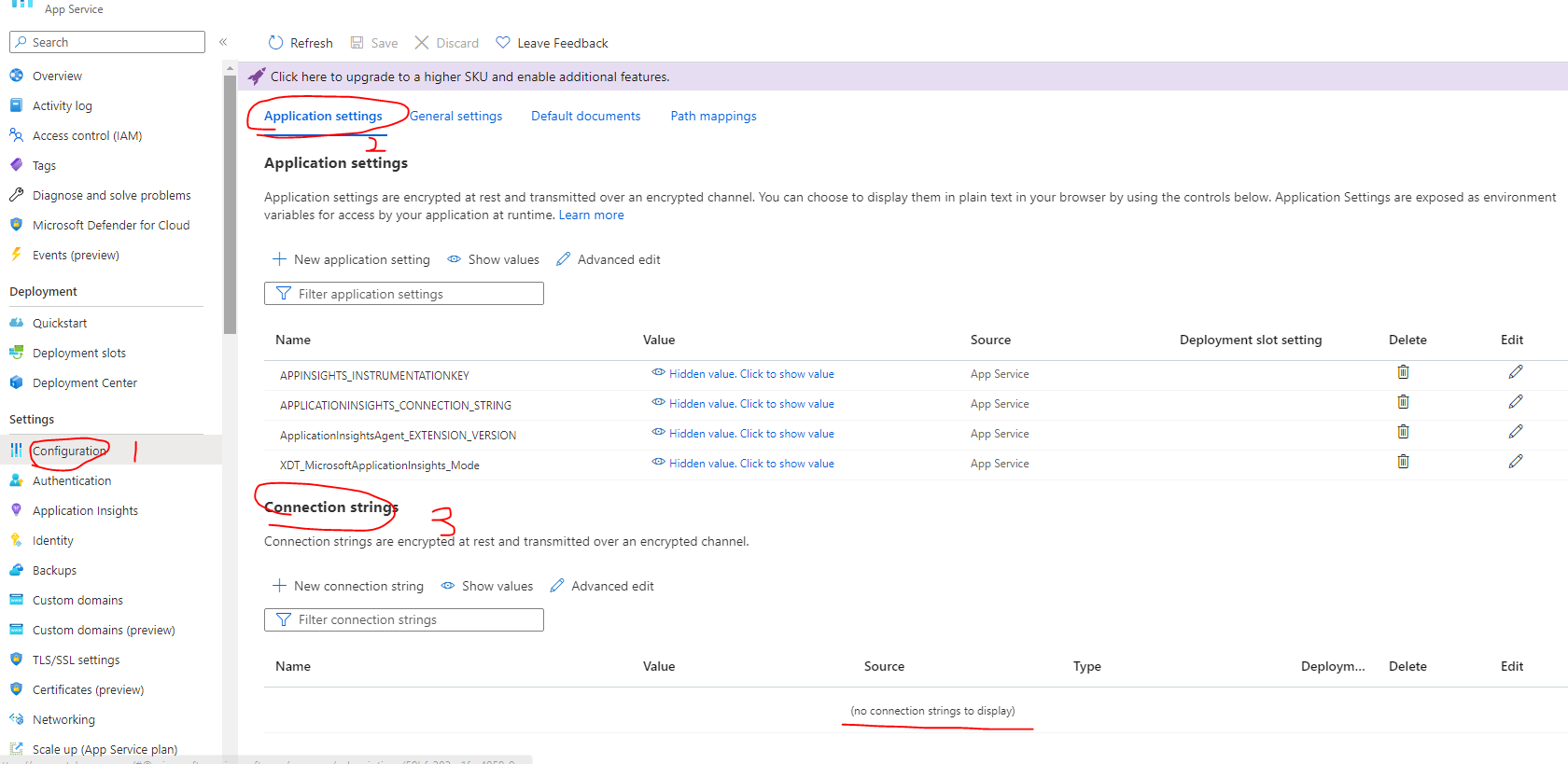This screenshot has height=764, width=1568.
Task: Edit XDT_MicrosoftApplicationInsights_Mode with pencil icon
Action: pos(1516,462)
